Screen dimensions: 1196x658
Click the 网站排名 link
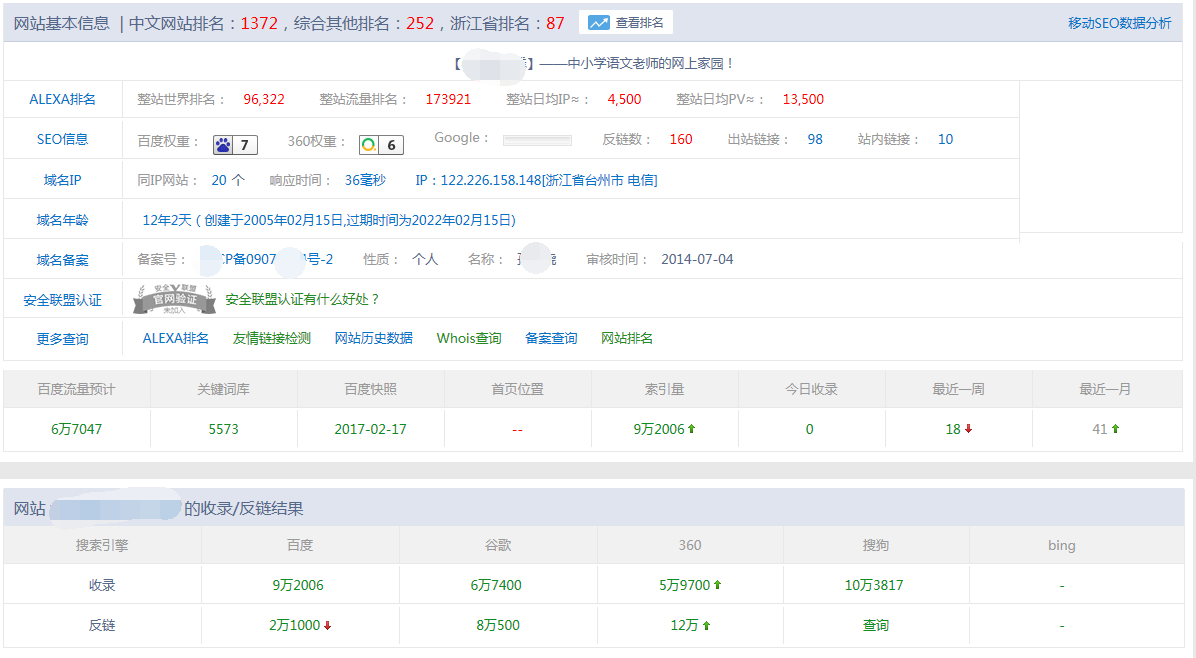tap(628, 338)
